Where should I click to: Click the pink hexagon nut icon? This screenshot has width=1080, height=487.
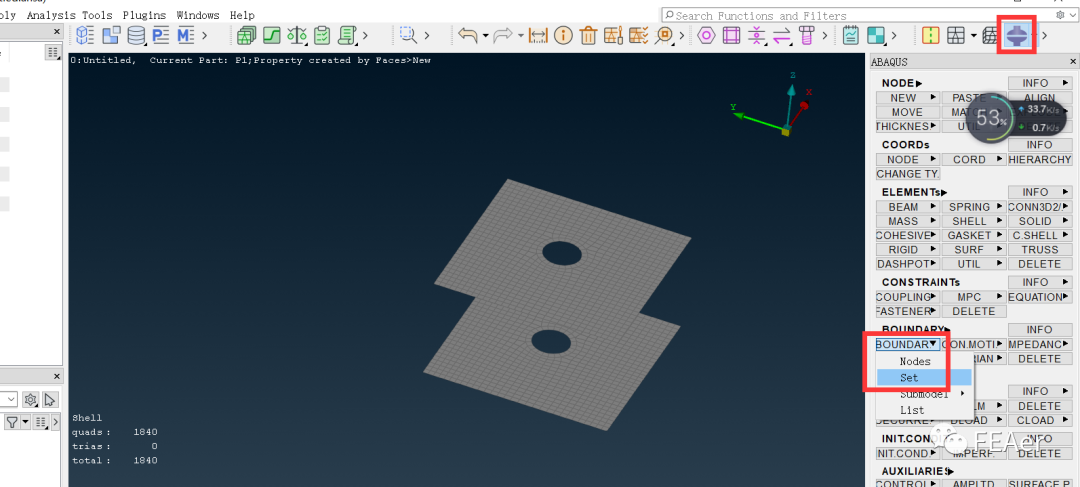click(706, 35)
